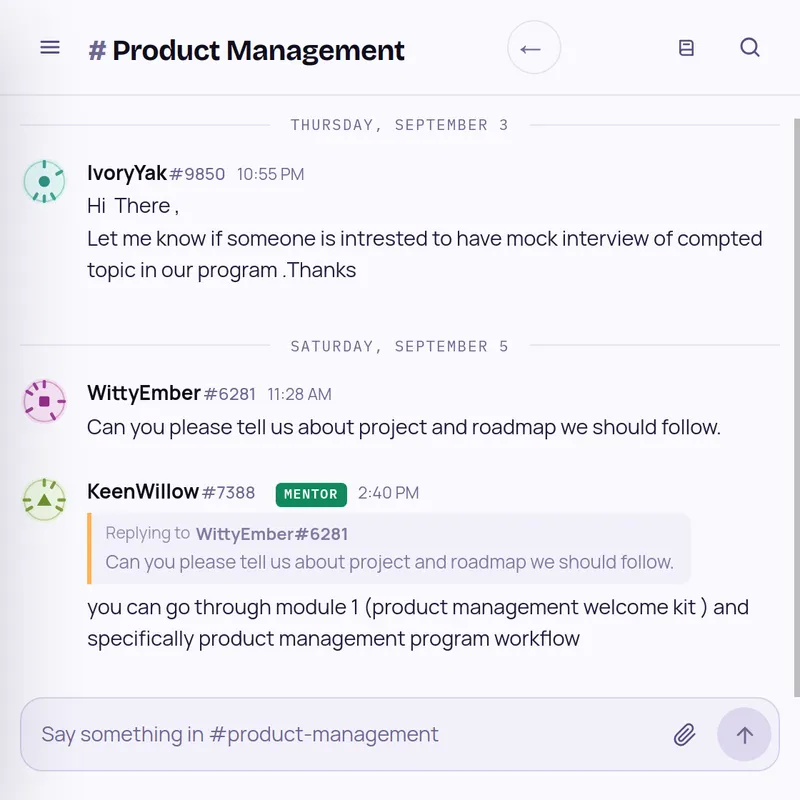Click the message list scrollbar

(x=796, y=407)
